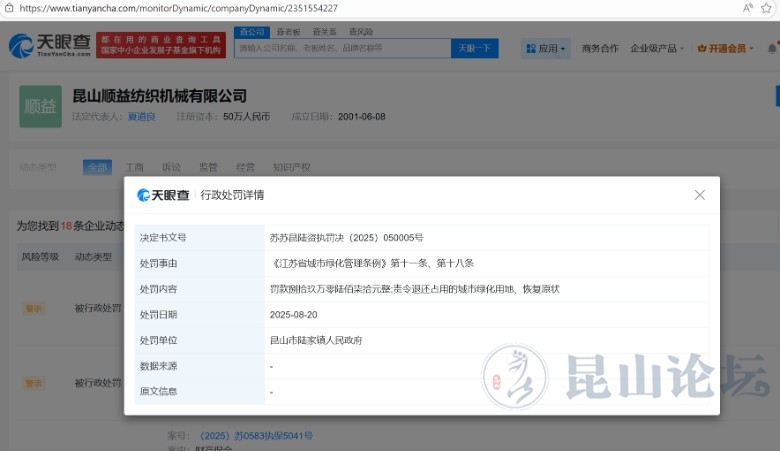Select the 查公司 search tab
780x451 pixels.
[x=250, y=32]
